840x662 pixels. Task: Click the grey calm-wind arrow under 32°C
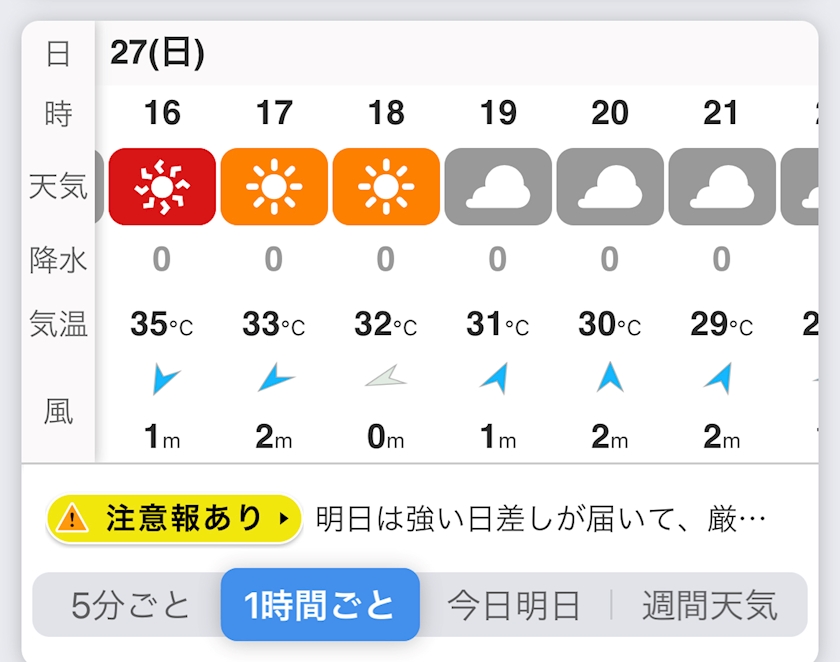coord(386,377)
